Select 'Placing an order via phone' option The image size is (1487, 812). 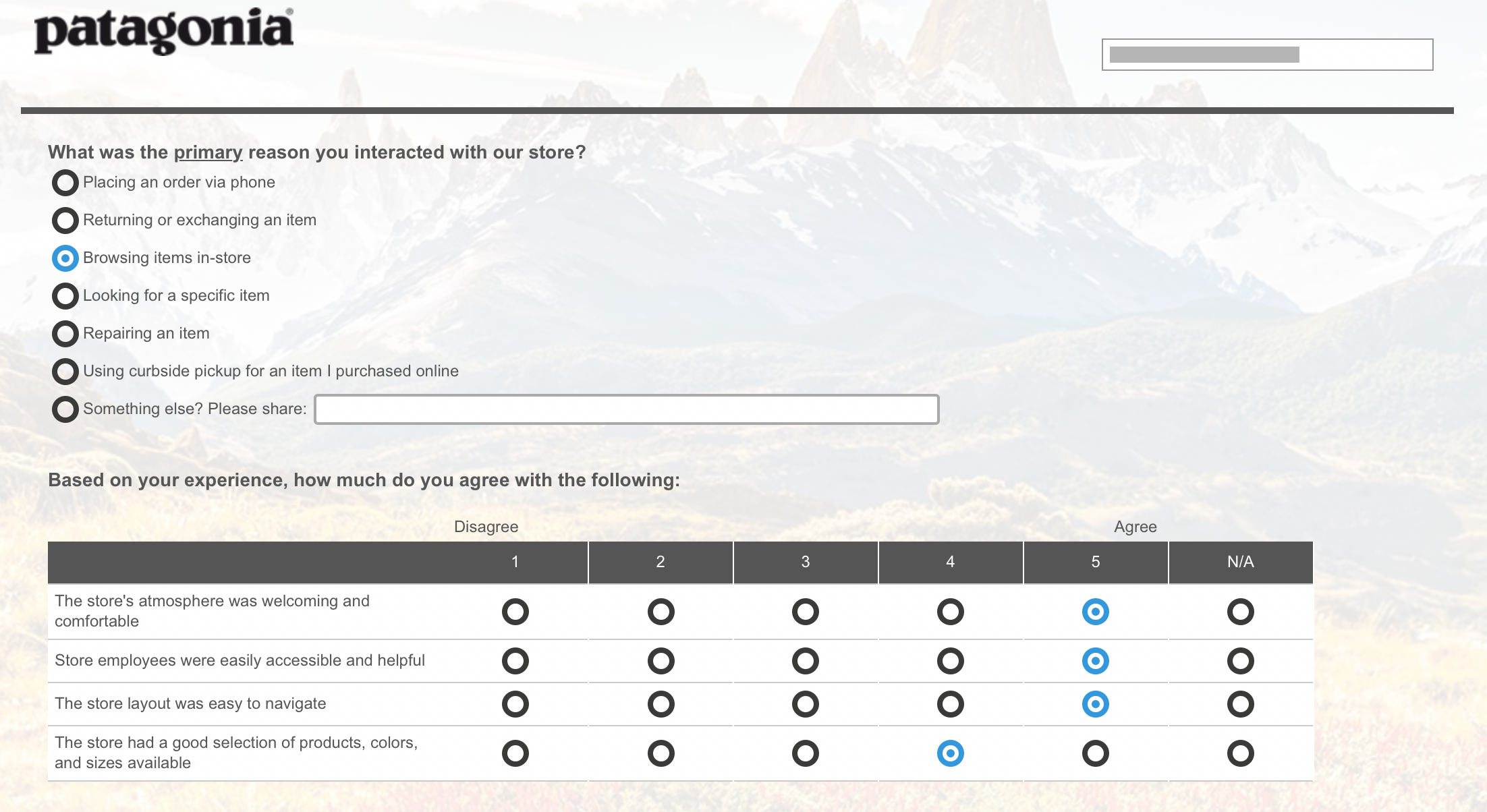tap(65, 183)
